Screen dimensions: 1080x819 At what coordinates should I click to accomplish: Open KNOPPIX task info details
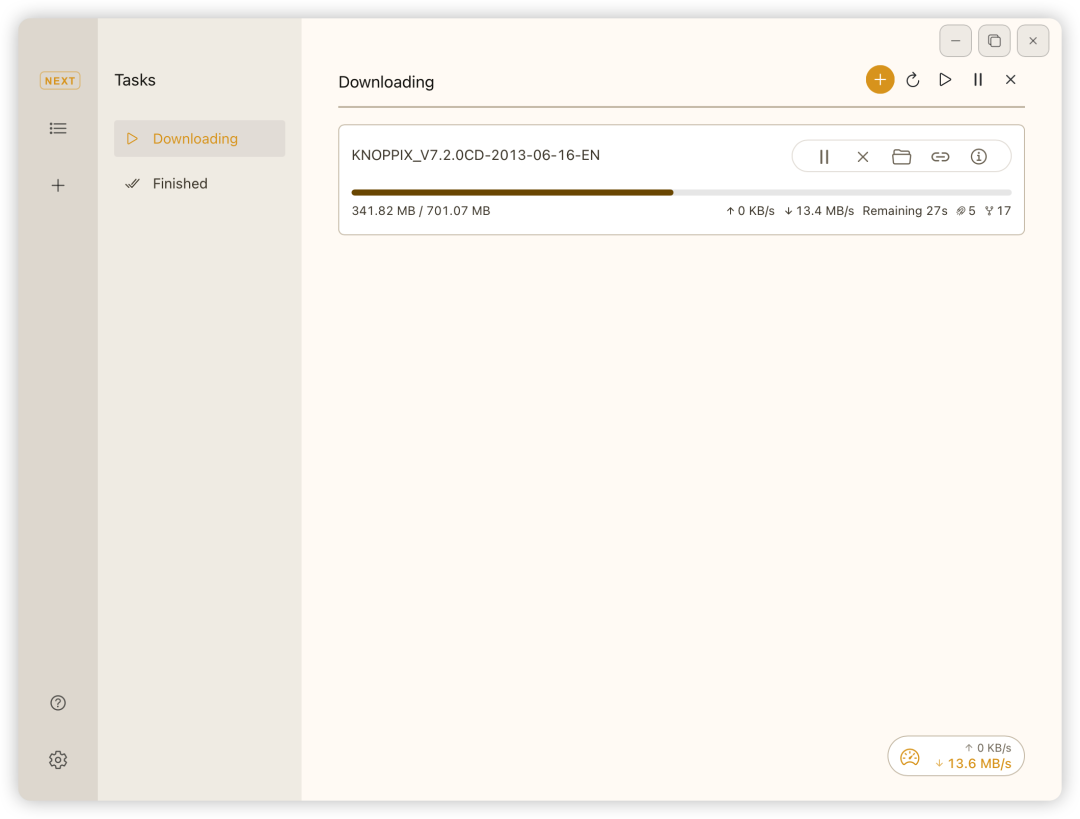coord(979,157)
